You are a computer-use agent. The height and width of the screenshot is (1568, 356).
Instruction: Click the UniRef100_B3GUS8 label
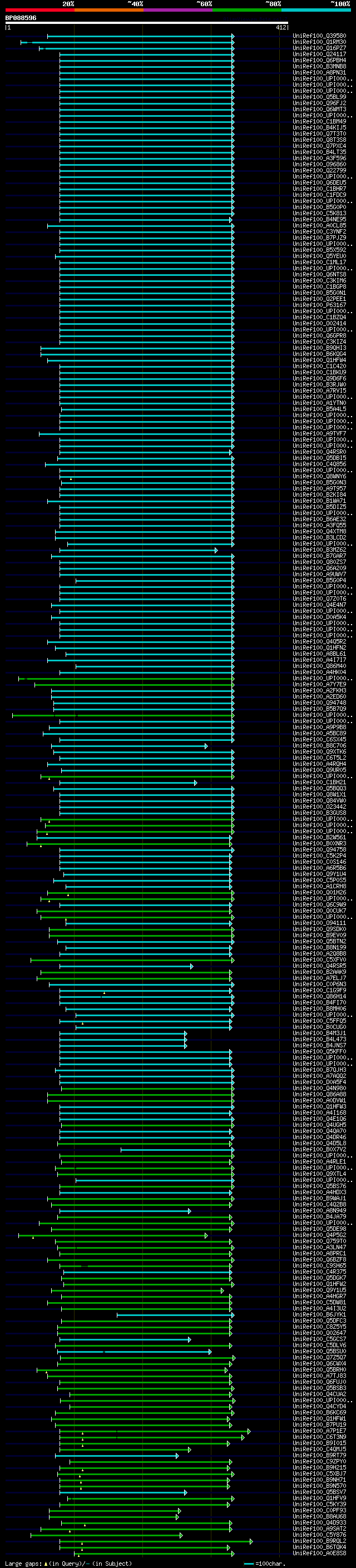pyautogui.click(x=319, y=813)
